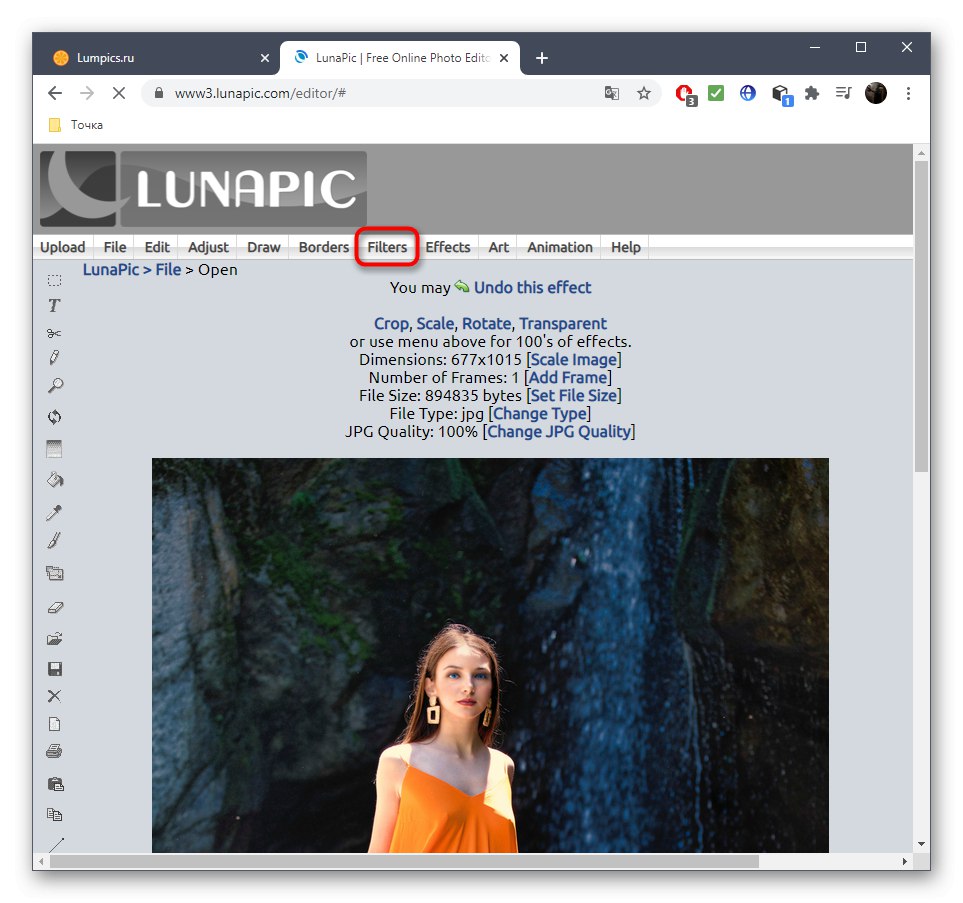Click the blank page icon
The image size is (963, 903).
click(x=55, y=724)
